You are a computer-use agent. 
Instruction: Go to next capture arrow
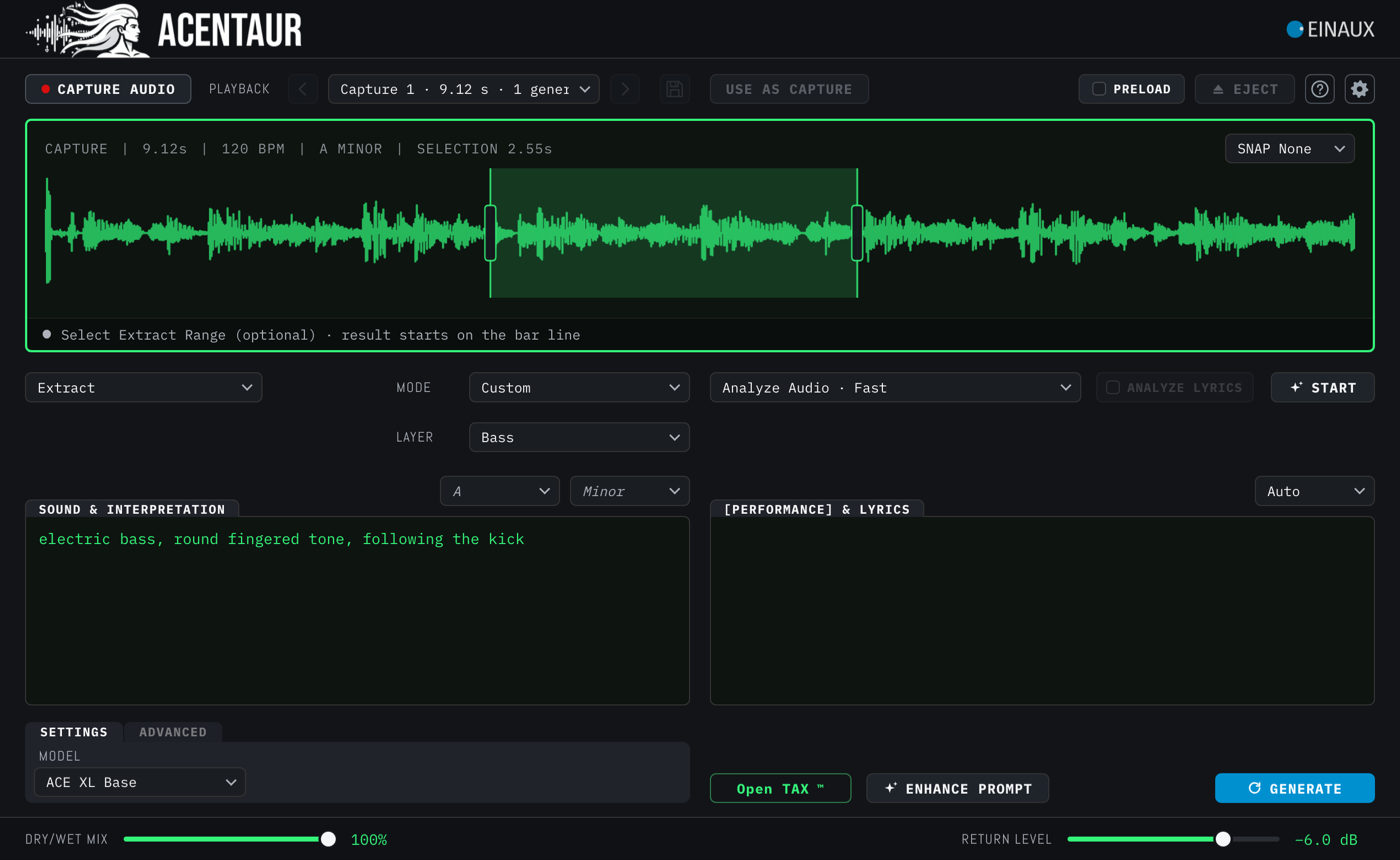[x=625, y=89]
